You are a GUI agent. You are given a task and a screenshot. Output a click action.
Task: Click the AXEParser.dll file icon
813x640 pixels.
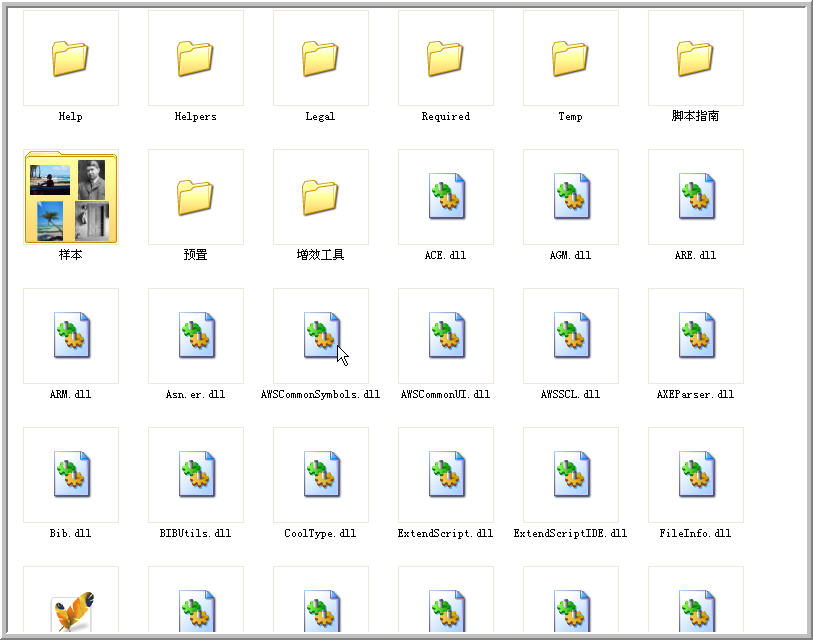[697, 335]
